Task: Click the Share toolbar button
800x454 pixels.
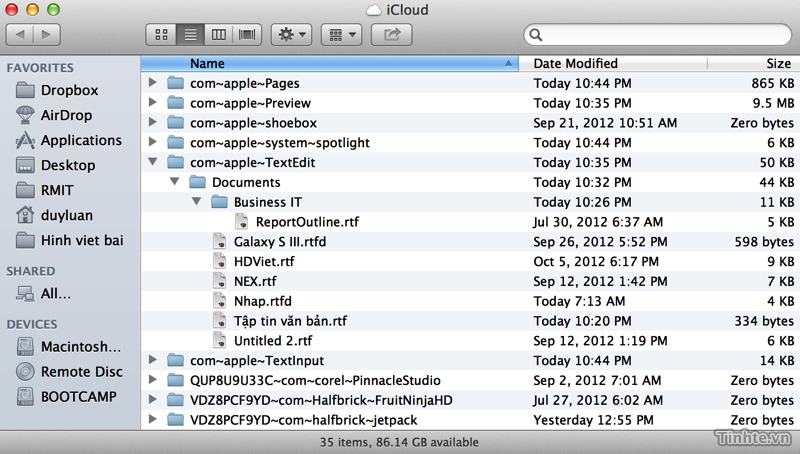Action: tap(391, 35)
